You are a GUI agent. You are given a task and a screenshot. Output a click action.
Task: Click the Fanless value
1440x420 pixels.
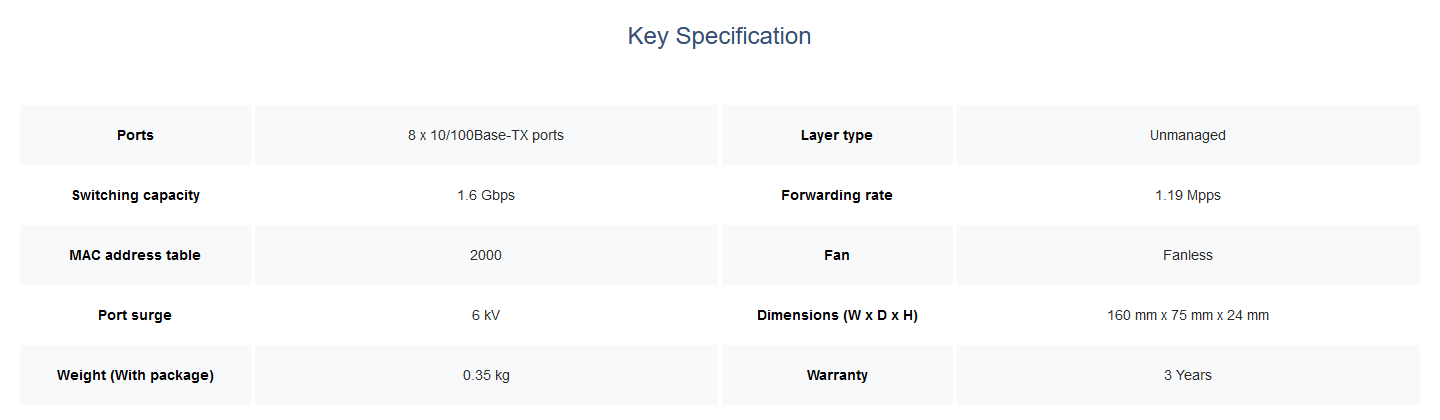(1188, 255)
